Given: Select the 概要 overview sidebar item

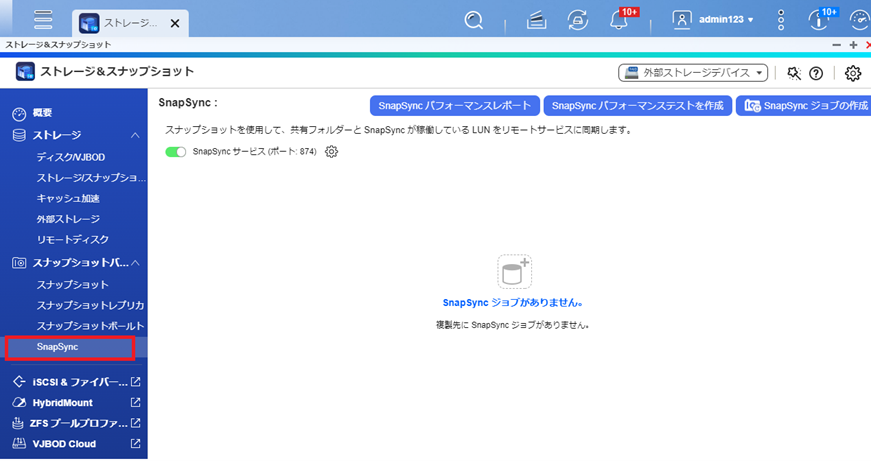Looking at the screenshot, I should 42,113.
